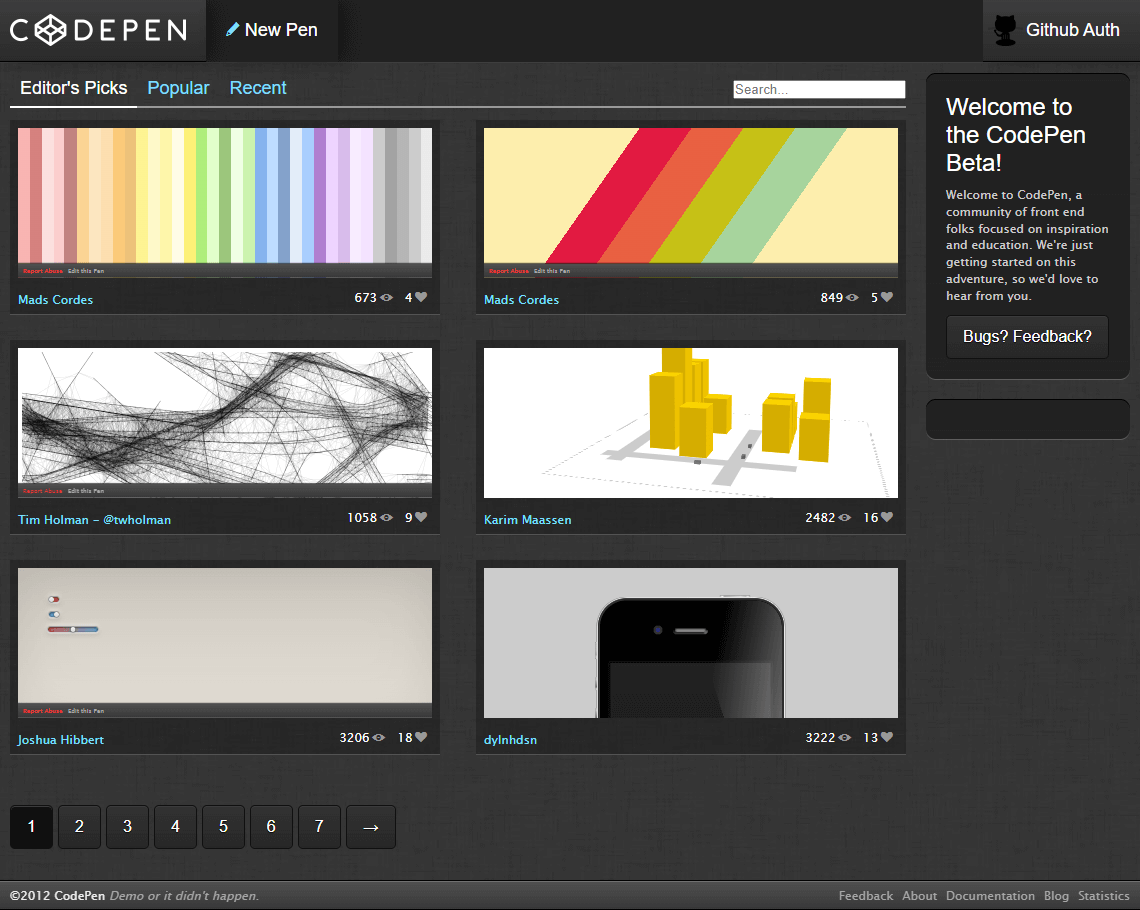Click the red slider in Joshua Hibbert's preview
The height and width of the screenshot is (910, 1140).
point(72,629)
